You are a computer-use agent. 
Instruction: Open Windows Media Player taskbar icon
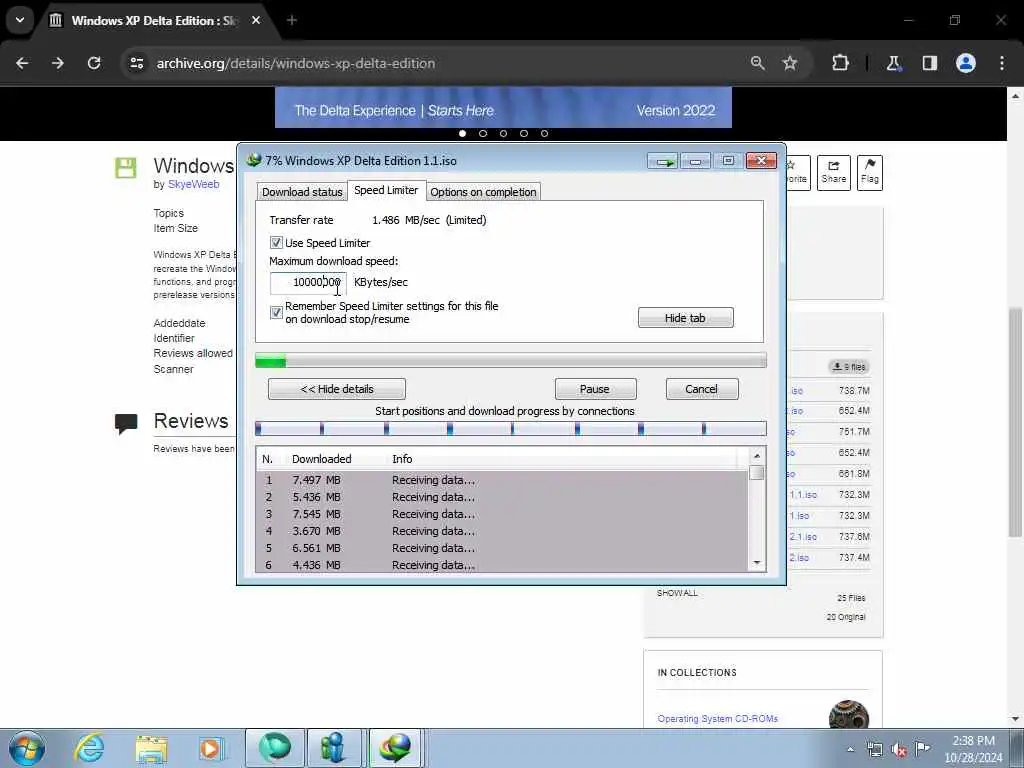pos(211,748)
